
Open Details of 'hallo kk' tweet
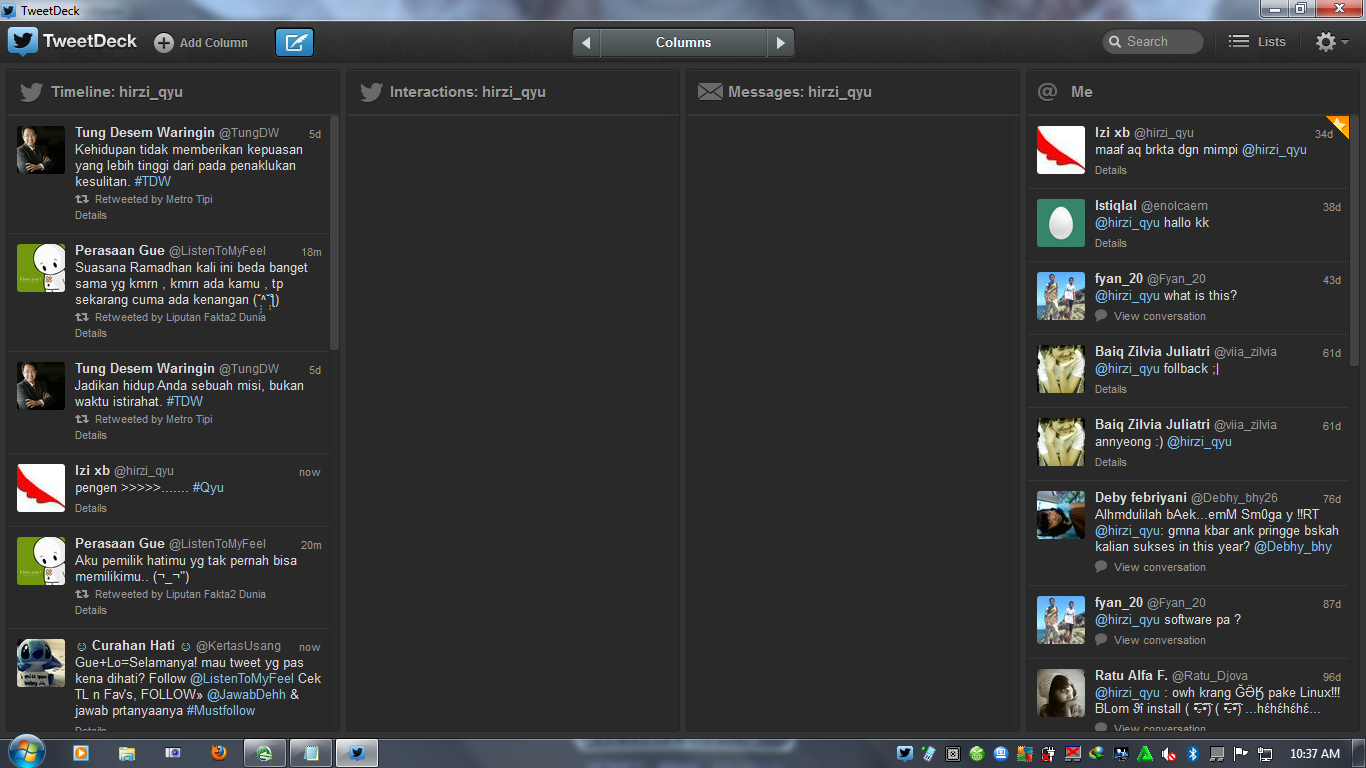[x=1111, y=243]
